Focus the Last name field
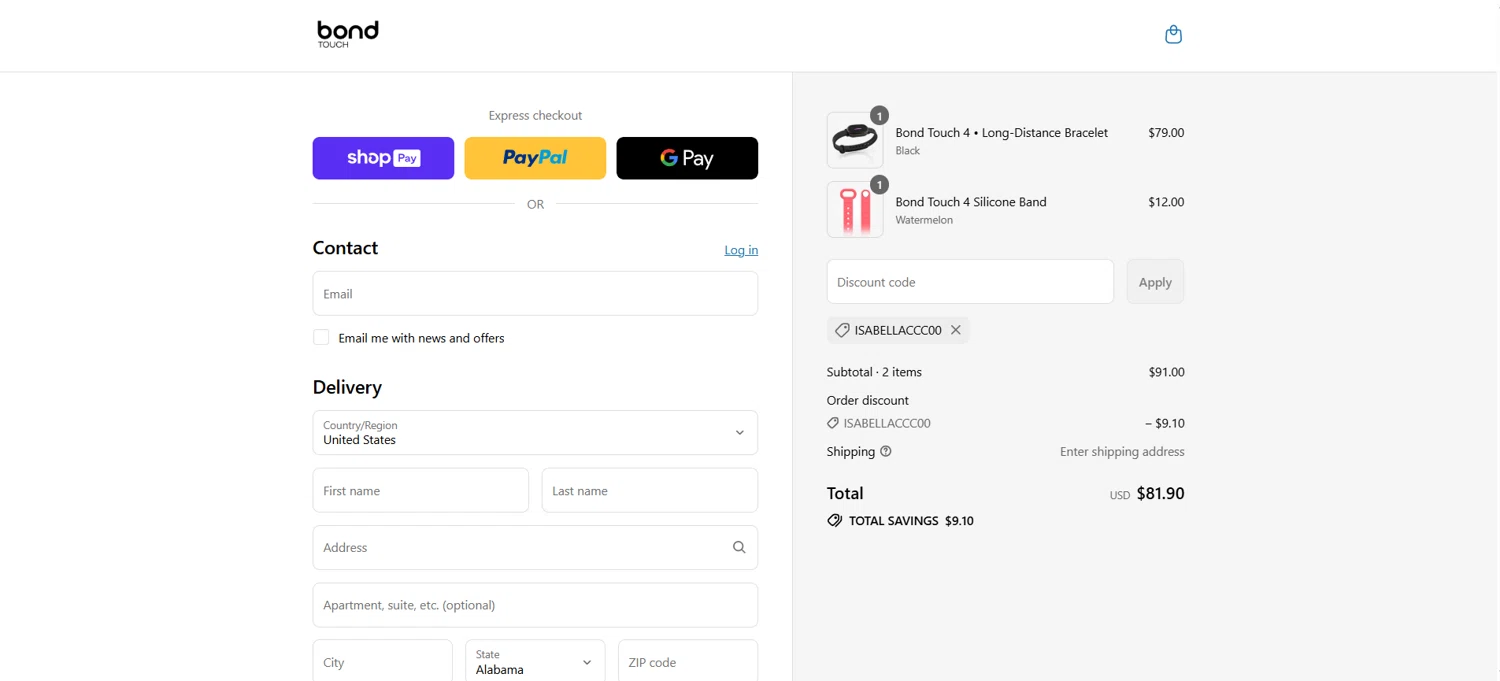The height and width of the screenshot is (681, 1500). pyautogui.click(x=650, y=490)
